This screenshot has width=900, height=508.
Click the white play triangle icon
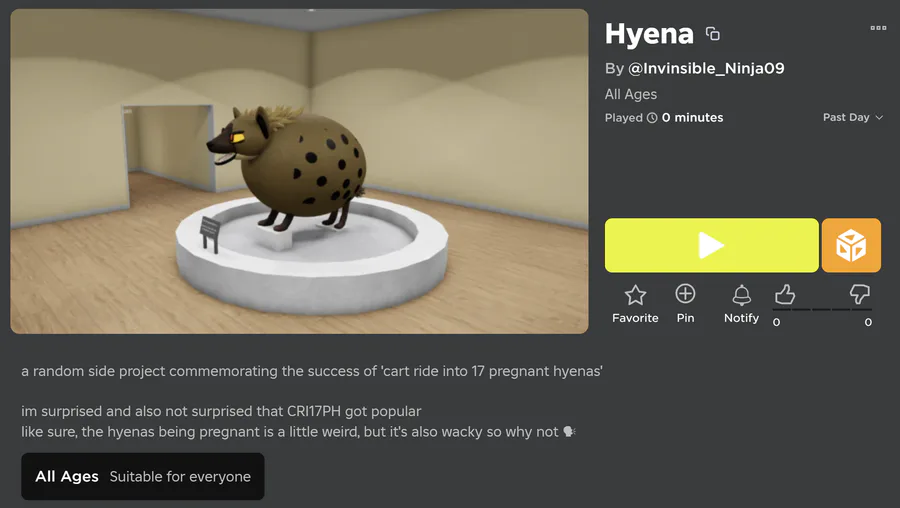711,245
